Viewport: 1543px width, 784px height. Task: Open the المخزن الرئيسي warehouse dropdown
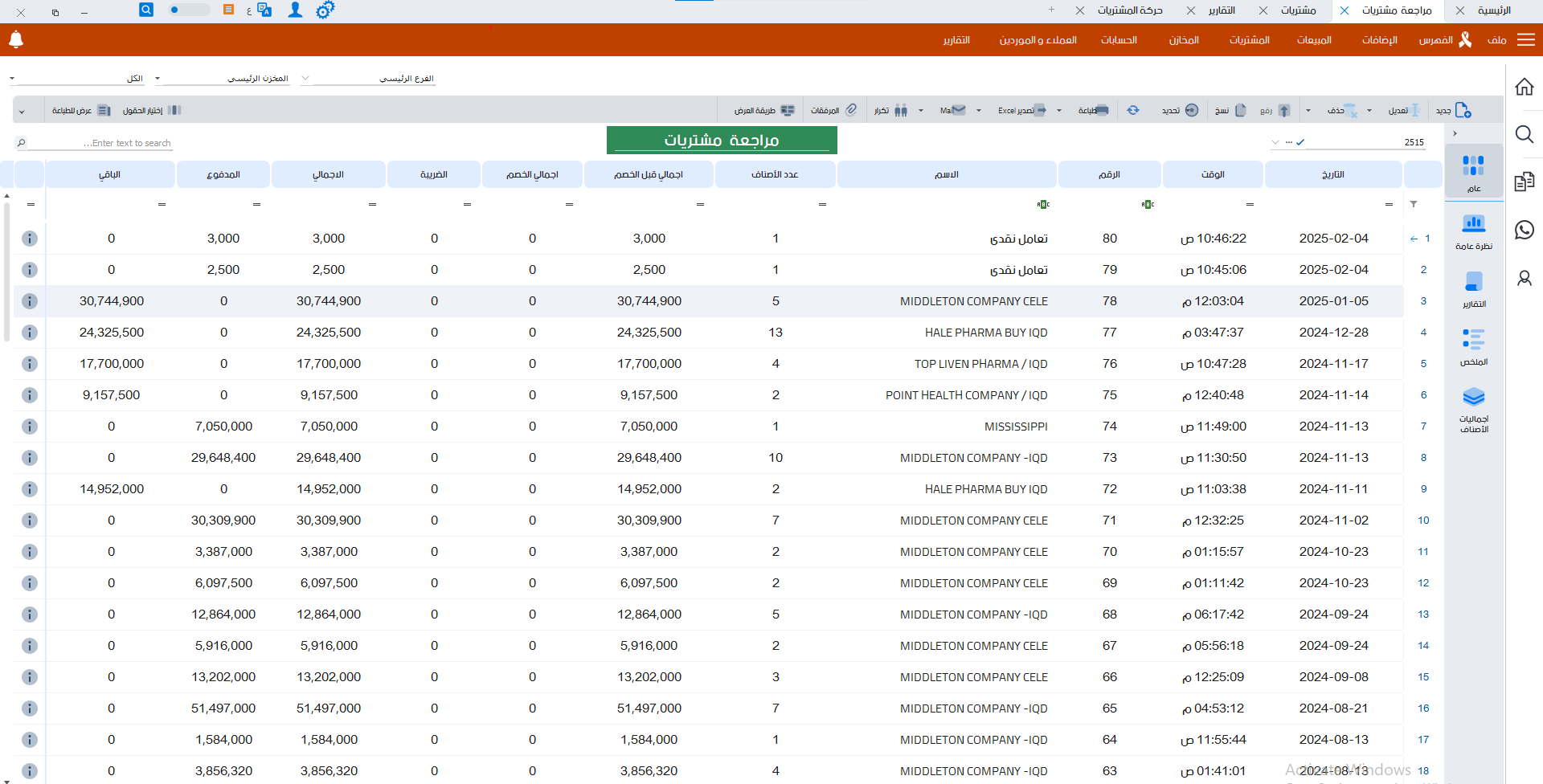click(158, 79)
